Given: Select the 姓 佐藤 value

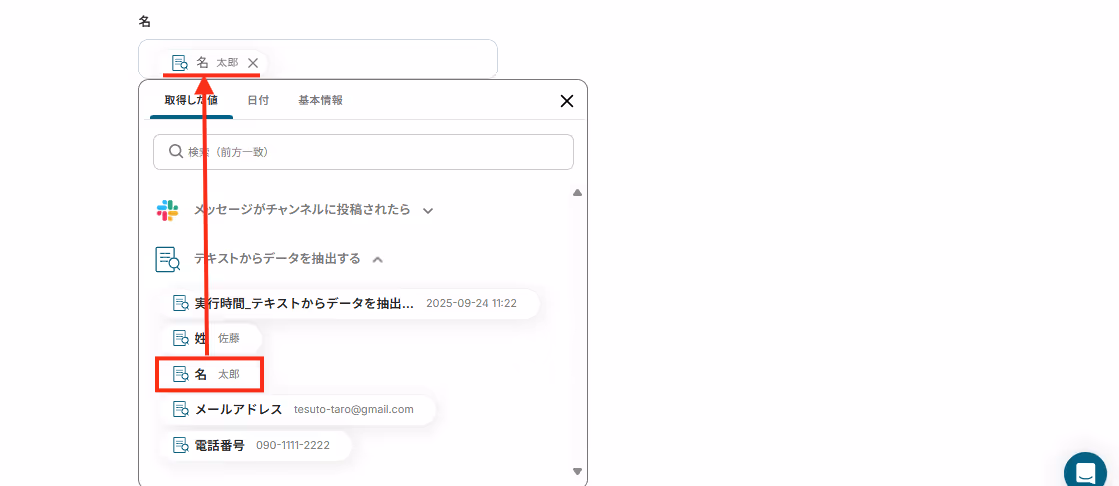Looking at the screenshot, I should (x=210, y=338).
